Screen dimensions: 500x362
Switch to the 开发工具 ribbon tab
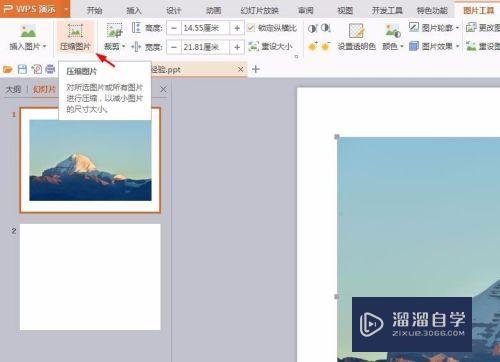pyautogui.click(x=387, y=10)
